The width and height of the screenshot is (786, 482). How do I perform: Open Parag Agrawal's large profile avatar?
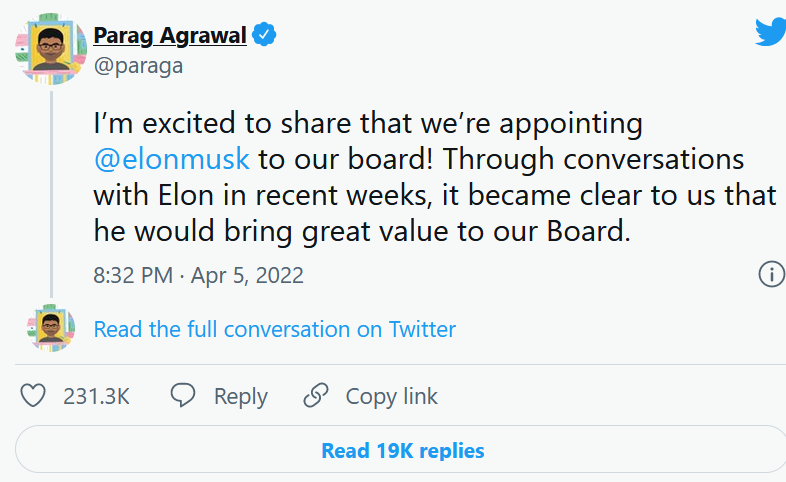click(x=50, y=50)
